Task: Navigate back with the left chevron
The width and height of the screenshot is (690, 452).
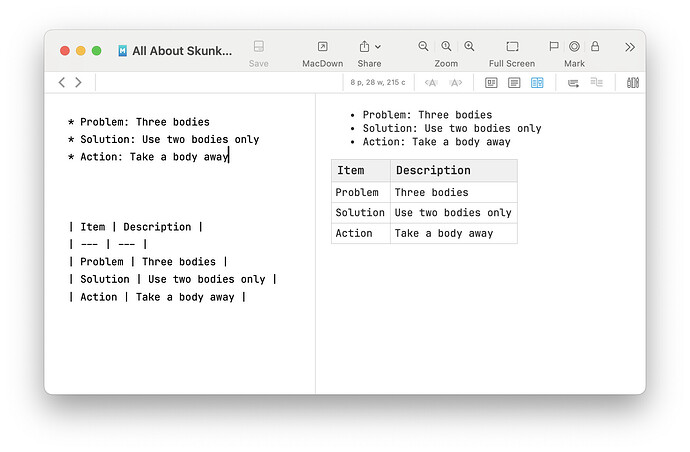Action: coord(62,82)
